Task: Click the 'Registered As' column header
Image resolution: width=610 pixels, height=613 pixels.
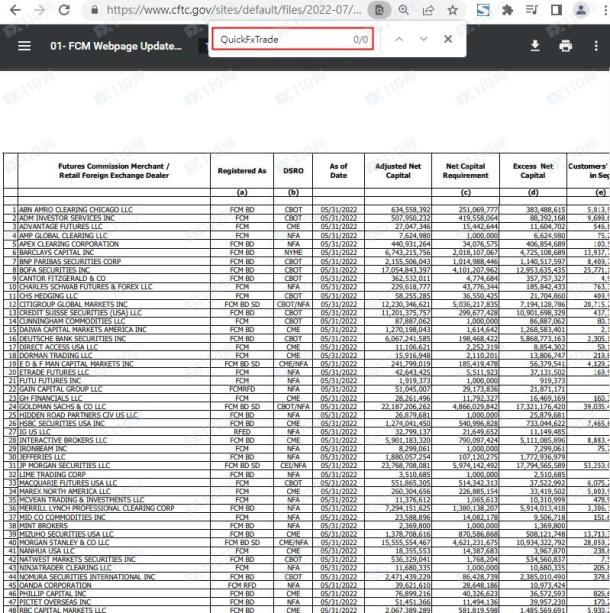Action: (x=242, y=171)
